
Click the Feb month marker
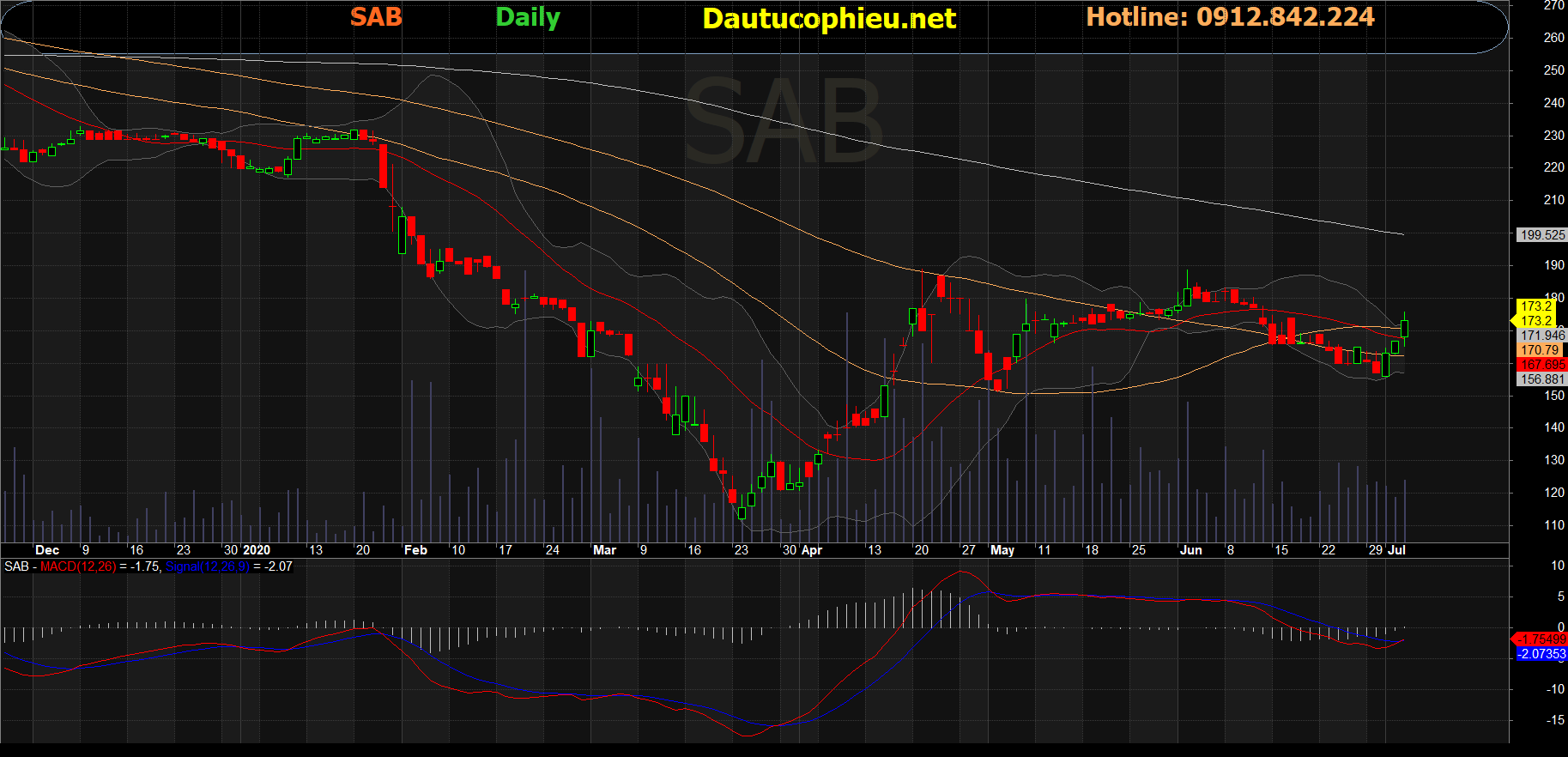[415, 550]
